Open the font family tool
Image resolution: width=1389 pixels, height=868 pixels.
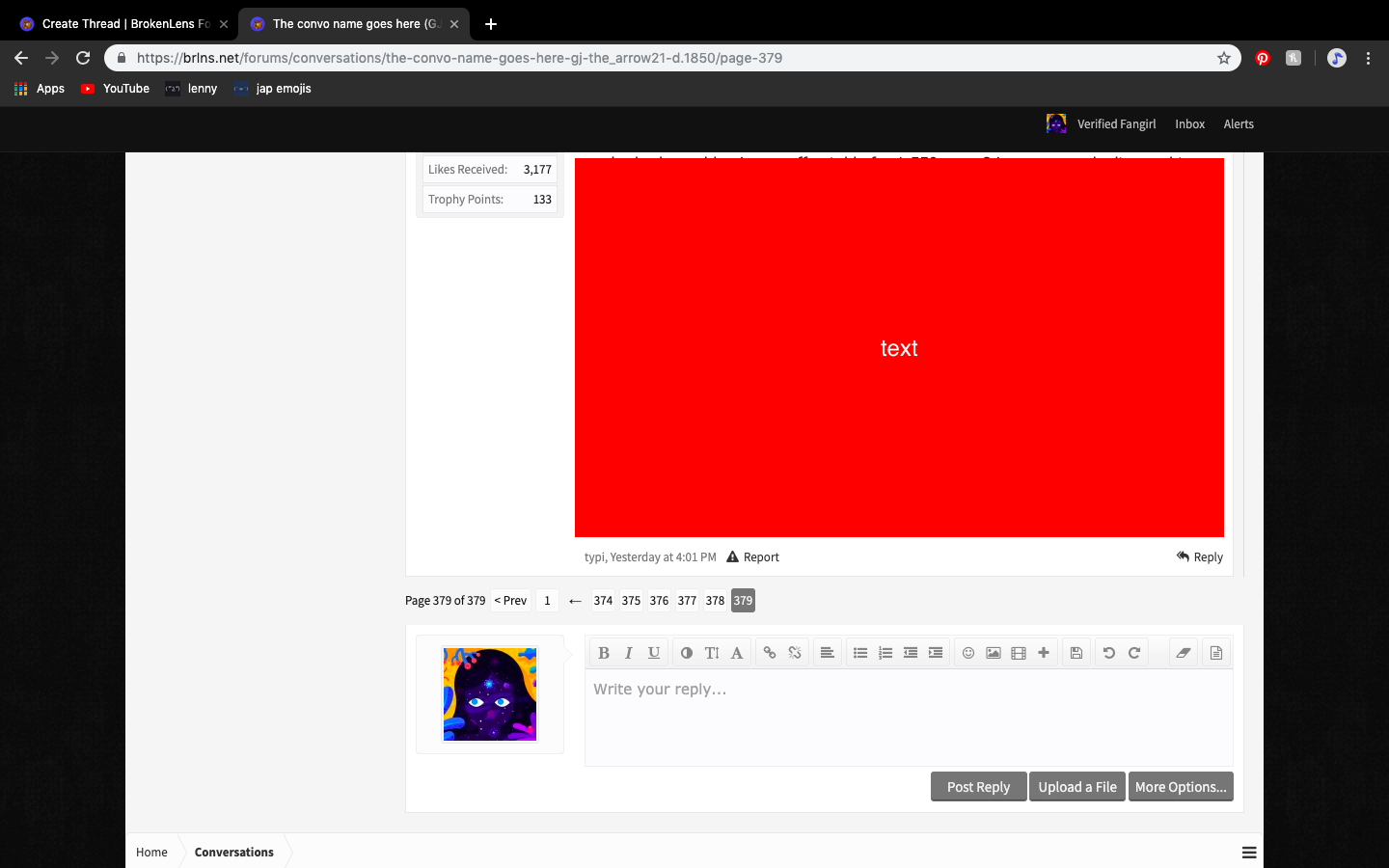pyautogui.click(x=737, y=653)
